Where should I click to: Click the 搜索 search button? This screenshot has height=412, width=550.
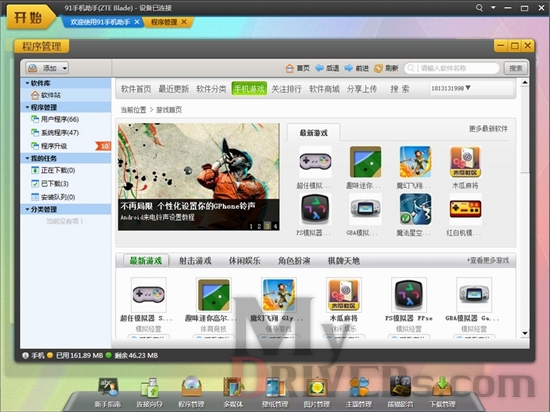[516, 68]
